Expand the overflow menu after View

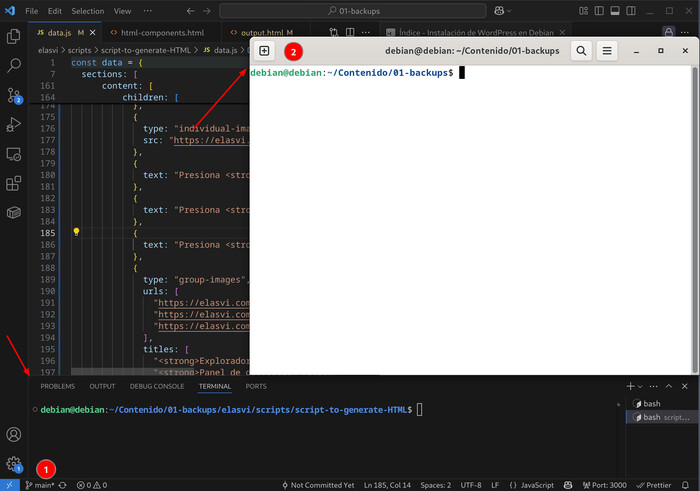click(148, 11)
